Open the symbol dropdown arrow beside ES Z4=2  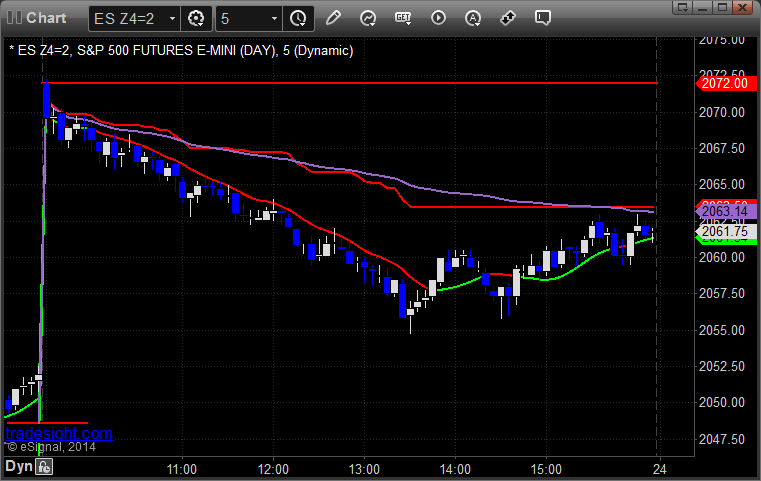(x=172, y=19)
